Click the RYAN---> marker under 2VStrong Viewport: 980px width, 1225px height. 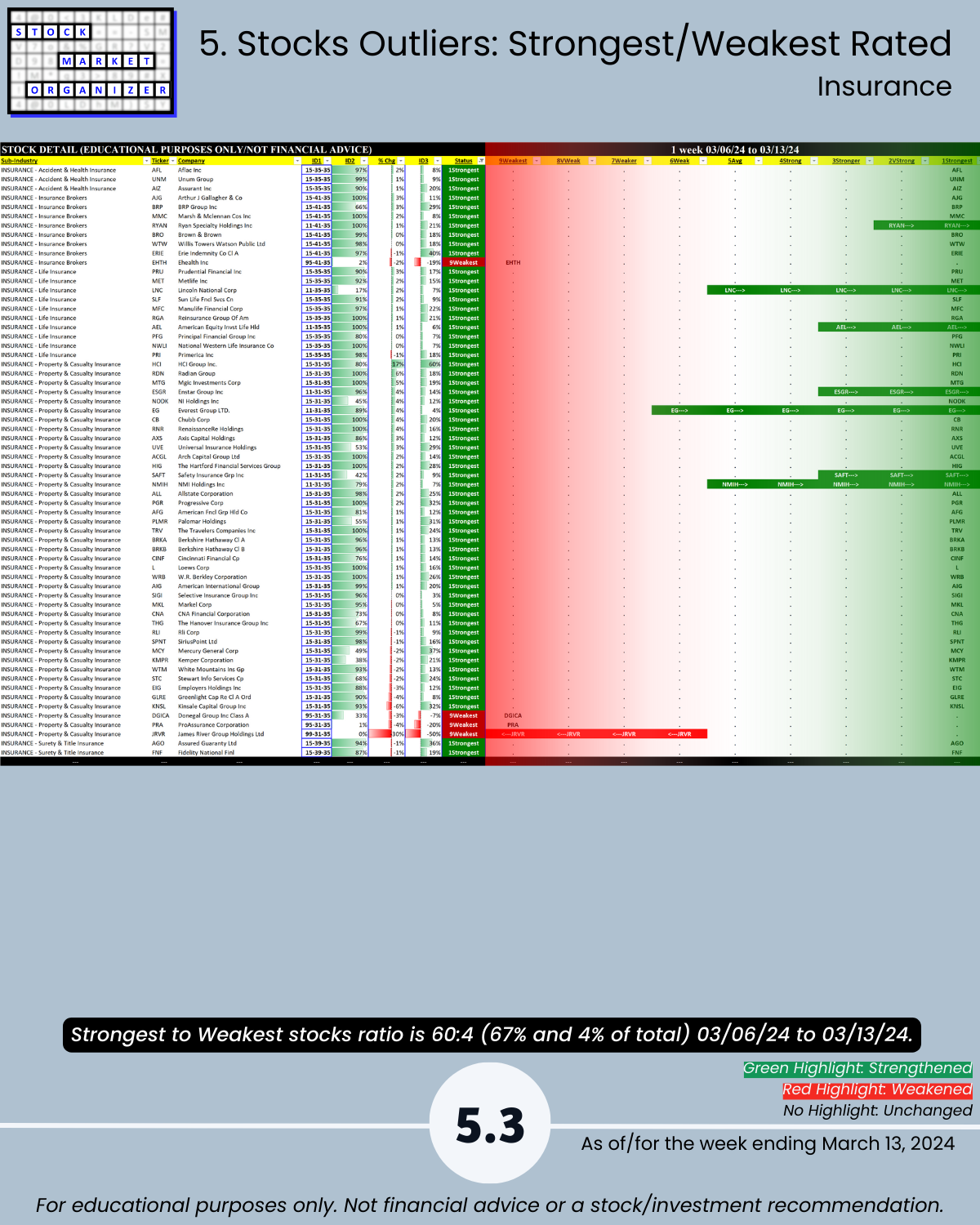[902, 225]
